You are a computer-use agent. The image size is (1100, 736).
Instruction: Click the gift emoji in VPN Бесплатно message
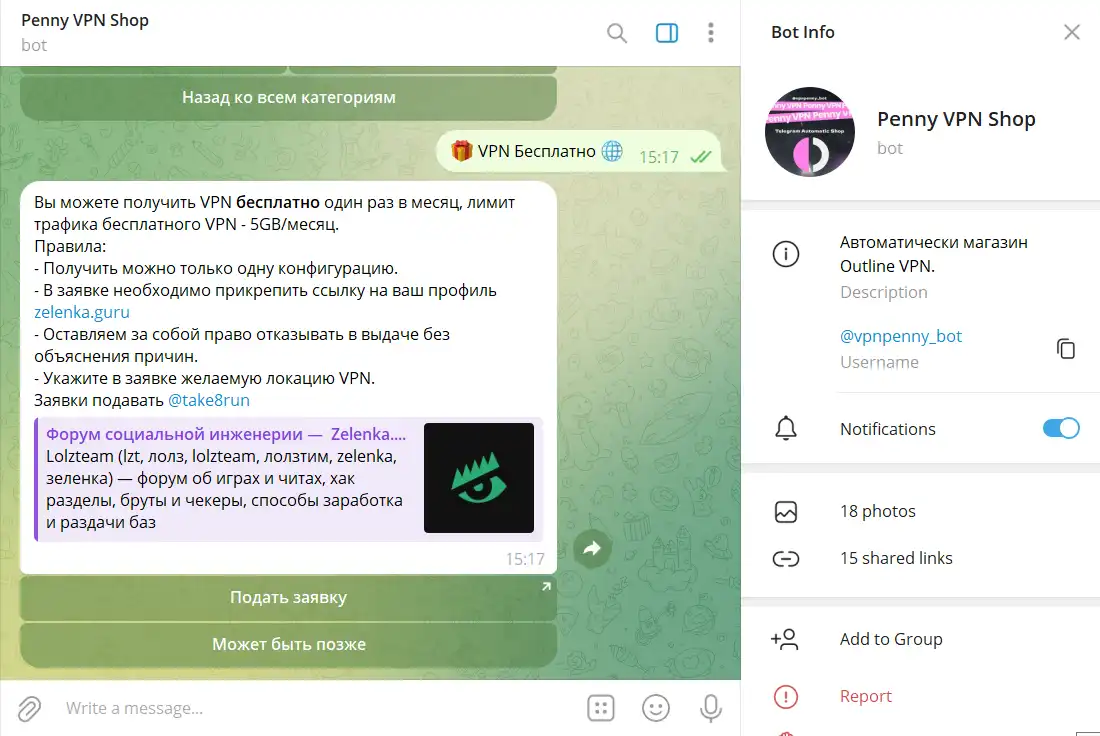[462, 151]
